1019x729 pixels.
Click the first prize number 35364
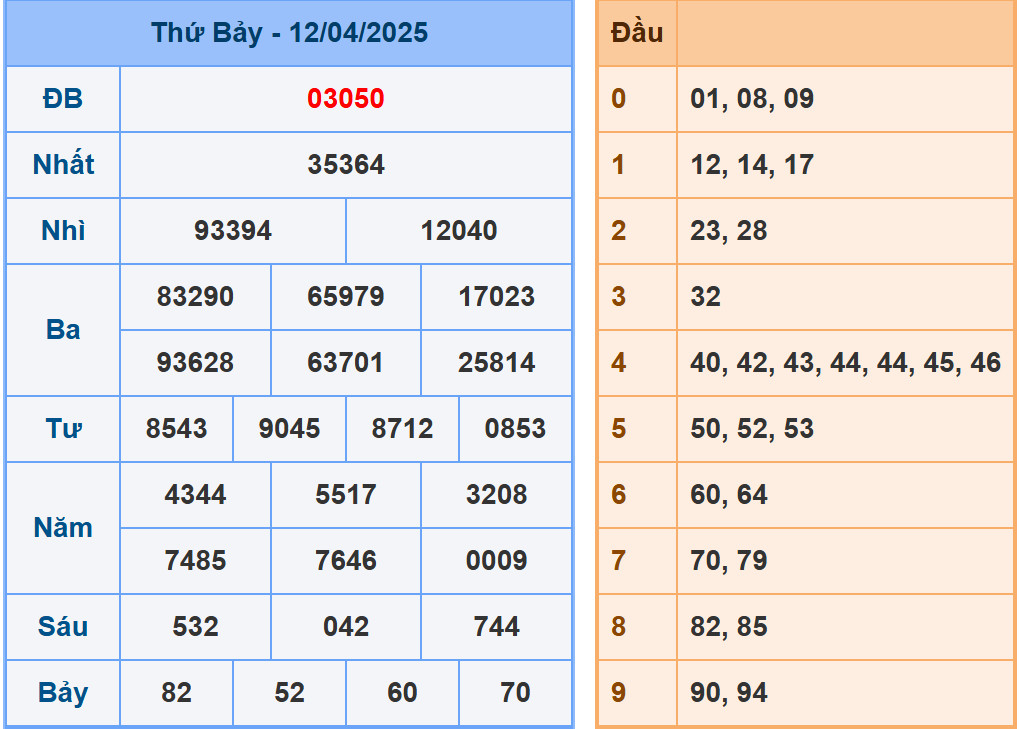346,165
